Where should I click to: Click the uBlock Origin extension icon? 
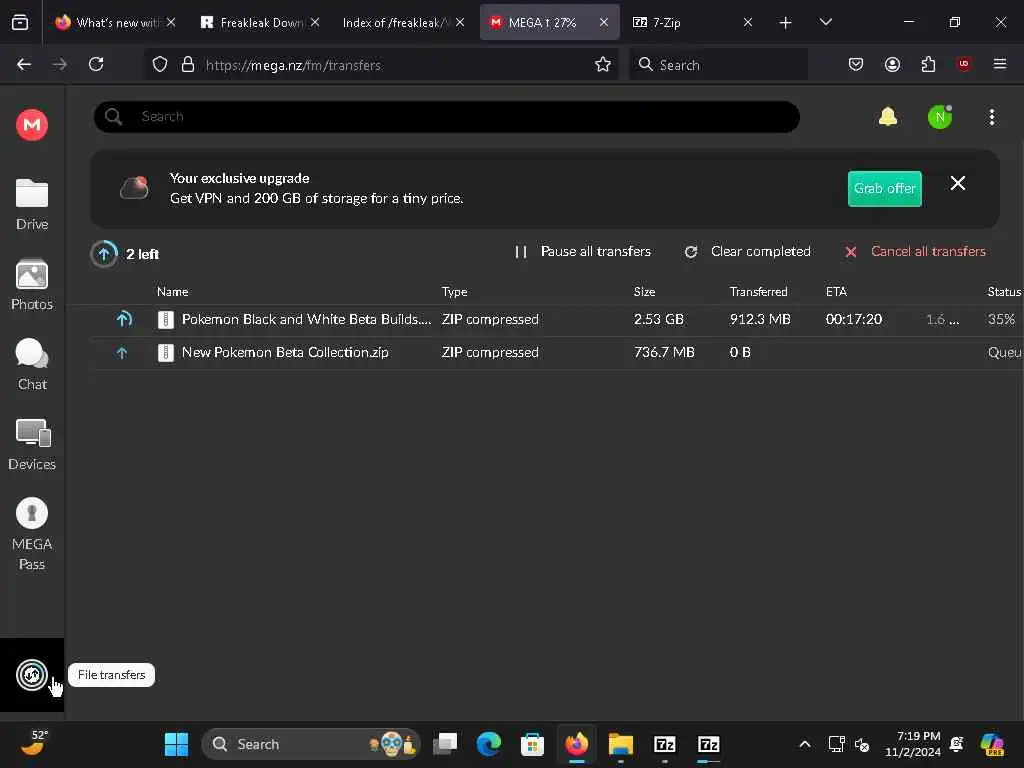(x=964, y=64)
